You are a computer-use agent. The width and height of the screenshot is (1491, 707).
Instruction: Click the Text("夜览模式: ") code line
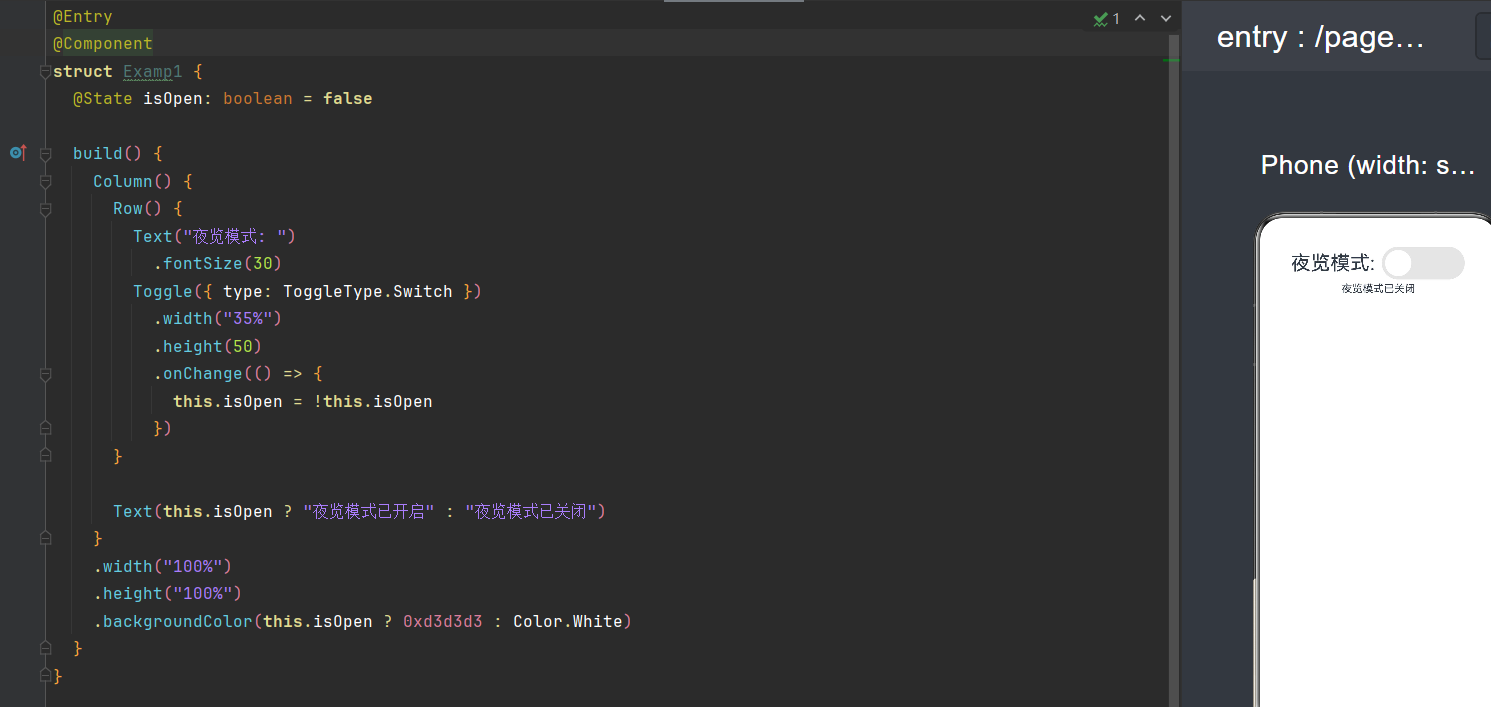pos(214,236)
